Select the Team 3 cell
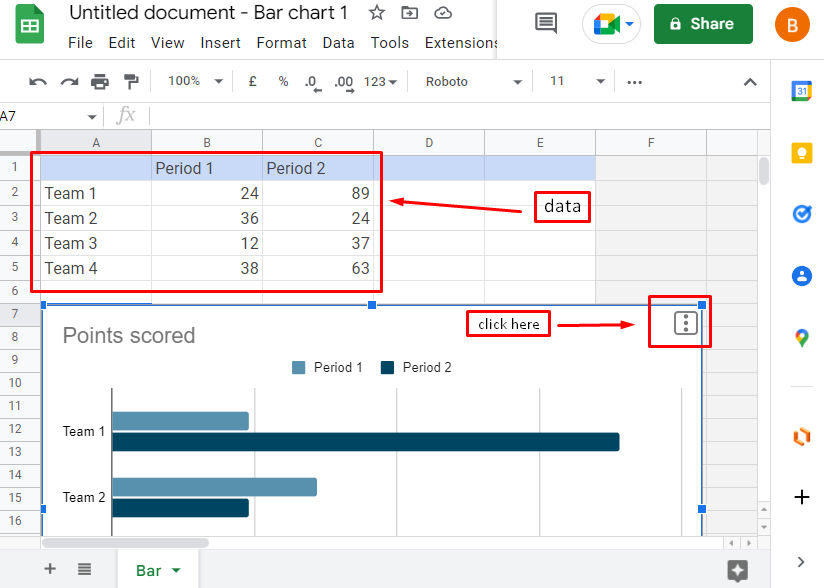824x588 pixels. [96, 243]
